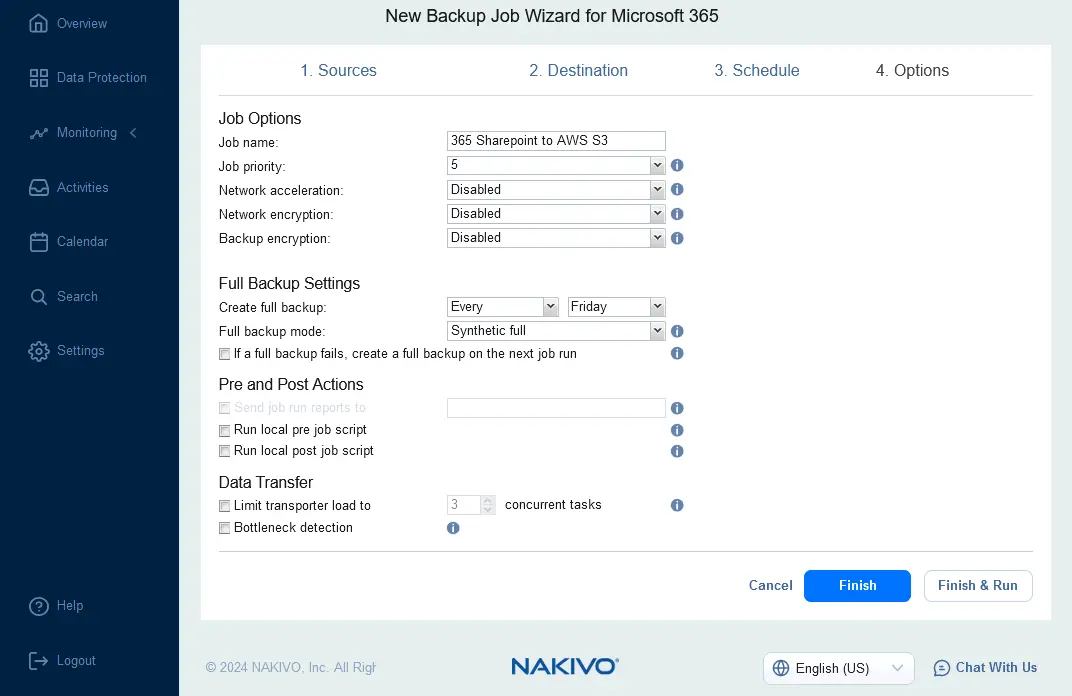Open the Overview home icon
This screenshot has height=696, width=1072.
pyautogui.click(x=38, y=23)
